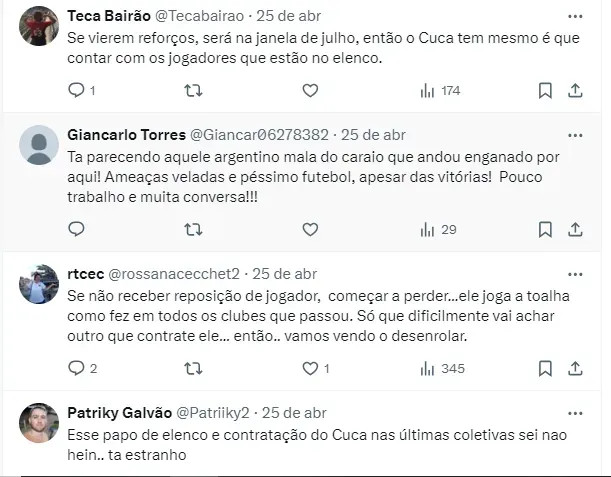
Task: Bookmark Teca Bairão's tweet
Action: click(x=545, y=91)
